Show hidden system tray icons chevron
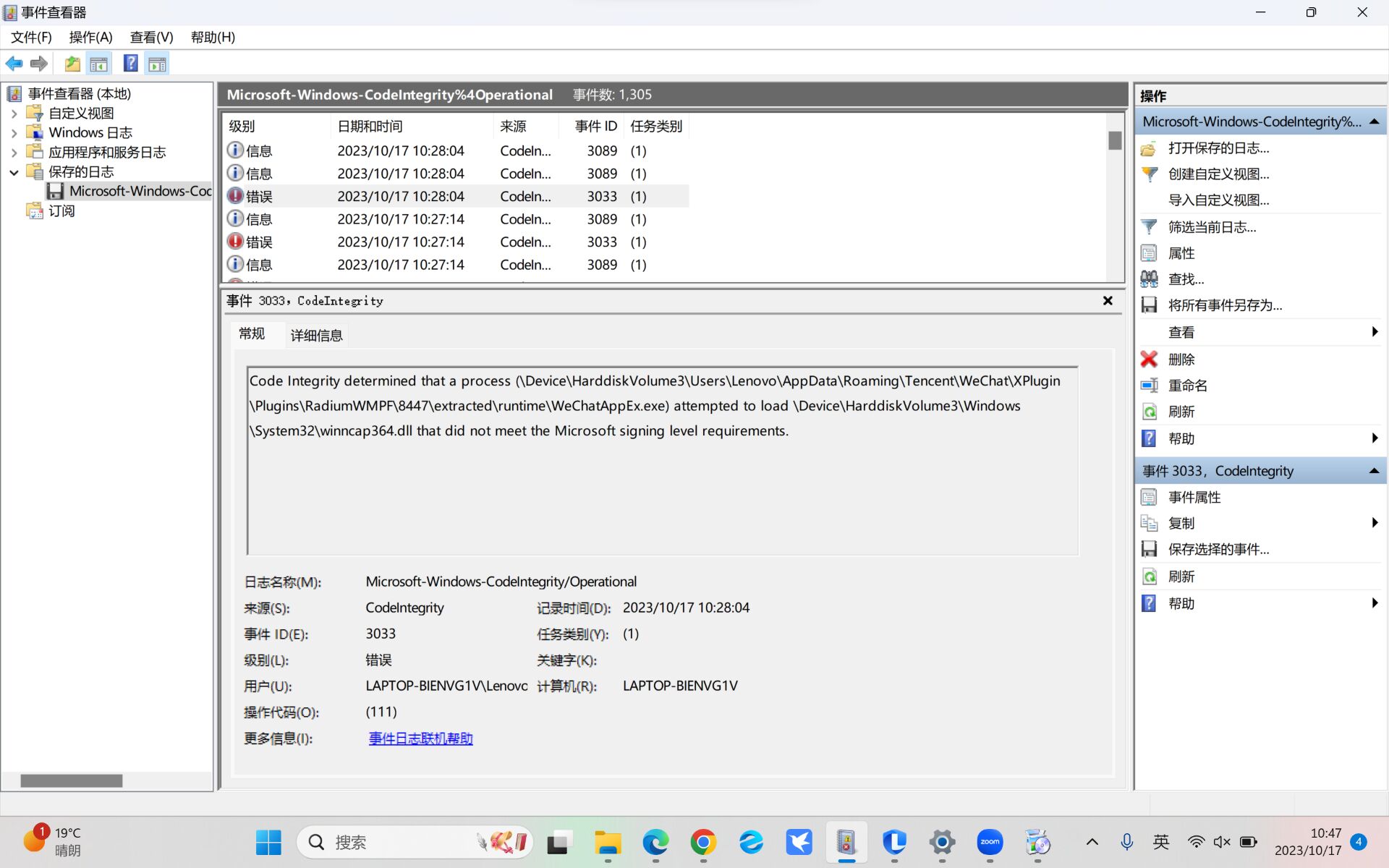 pos(1092,842)
